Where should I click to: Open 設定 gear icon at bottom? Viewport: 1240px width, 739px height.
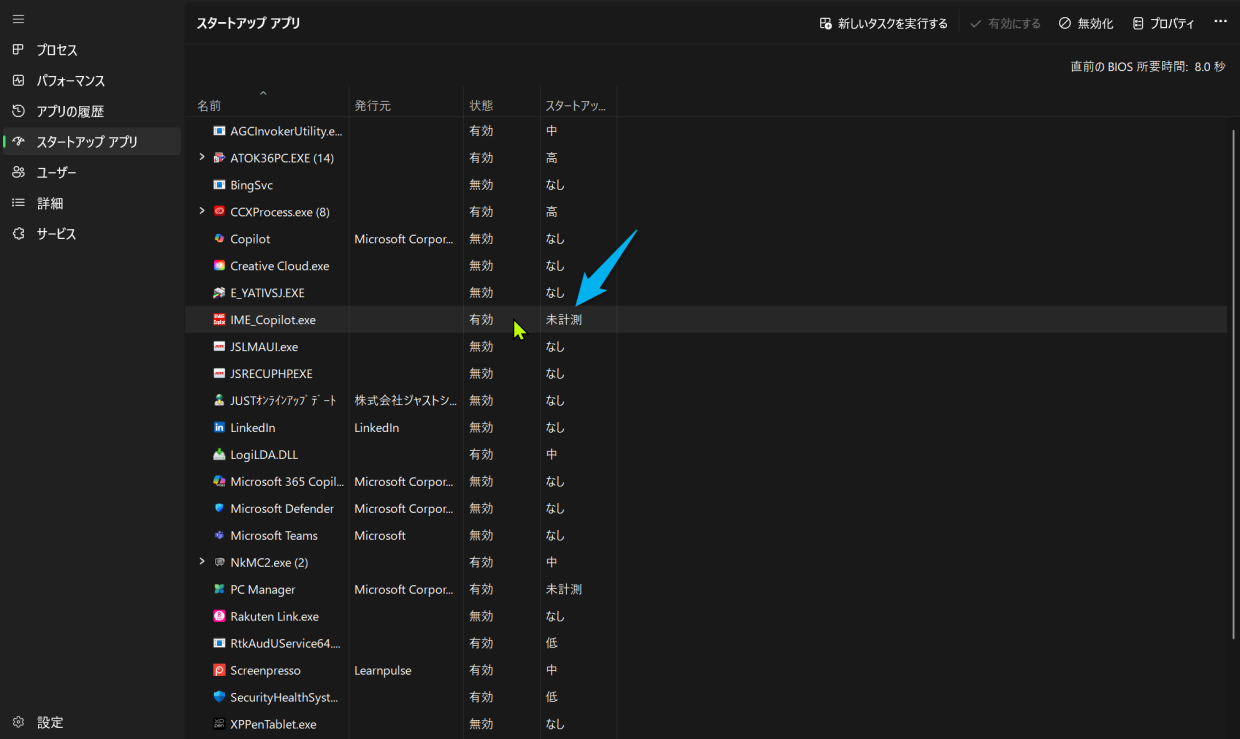[18, 722]
